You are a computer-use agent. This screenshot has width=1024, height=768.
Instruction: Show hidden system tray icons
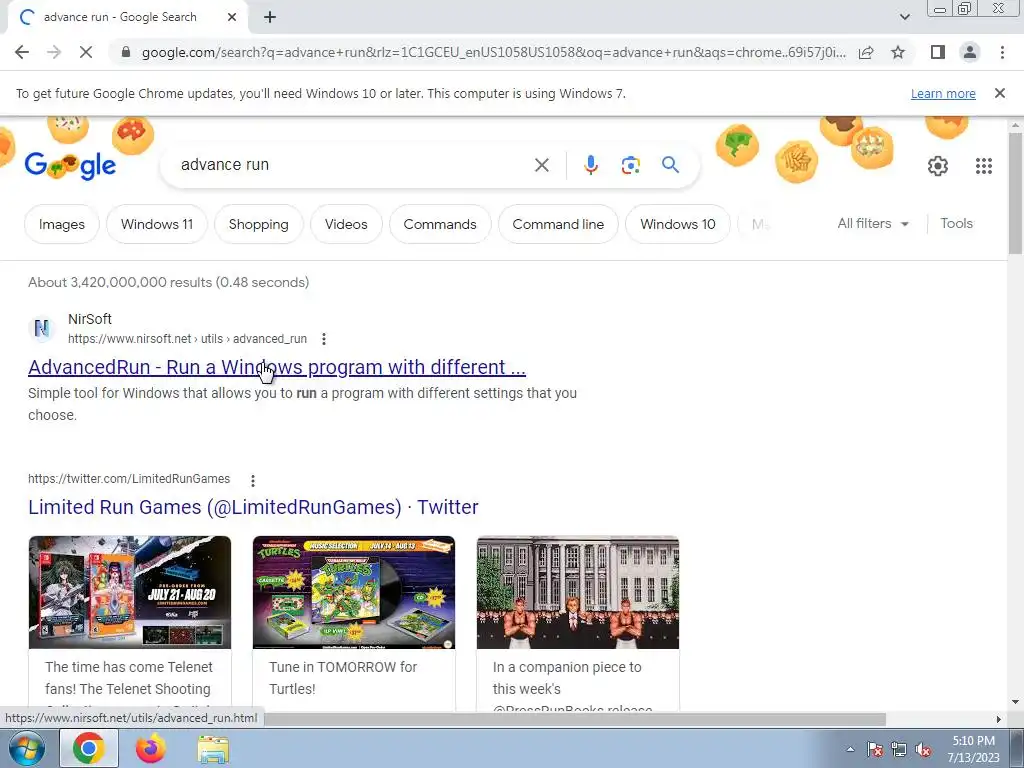coord(850,749)
